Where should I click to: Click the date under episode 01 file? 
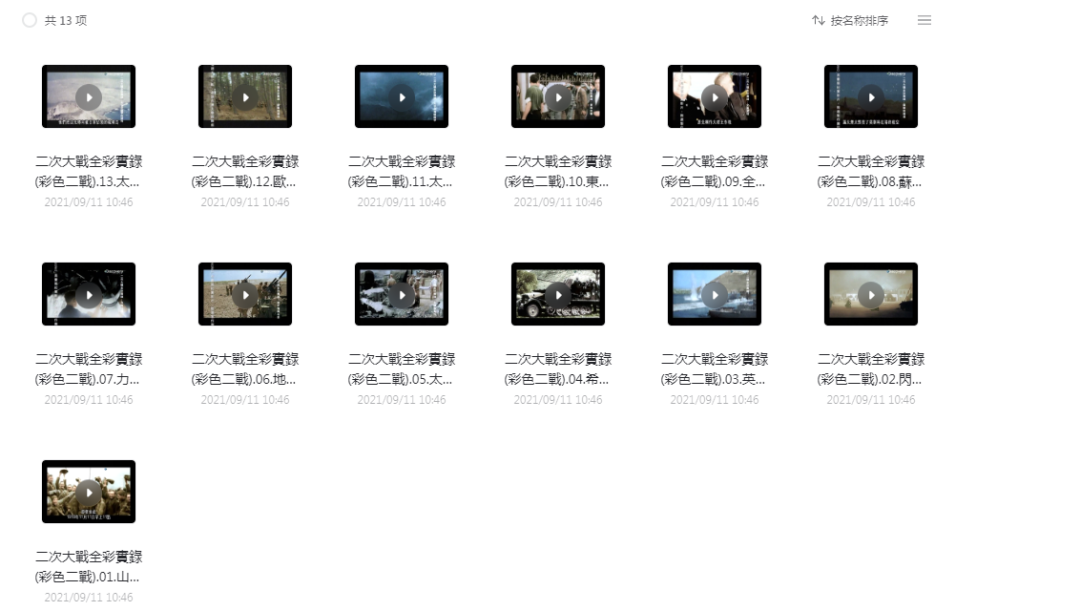[89, 598]
